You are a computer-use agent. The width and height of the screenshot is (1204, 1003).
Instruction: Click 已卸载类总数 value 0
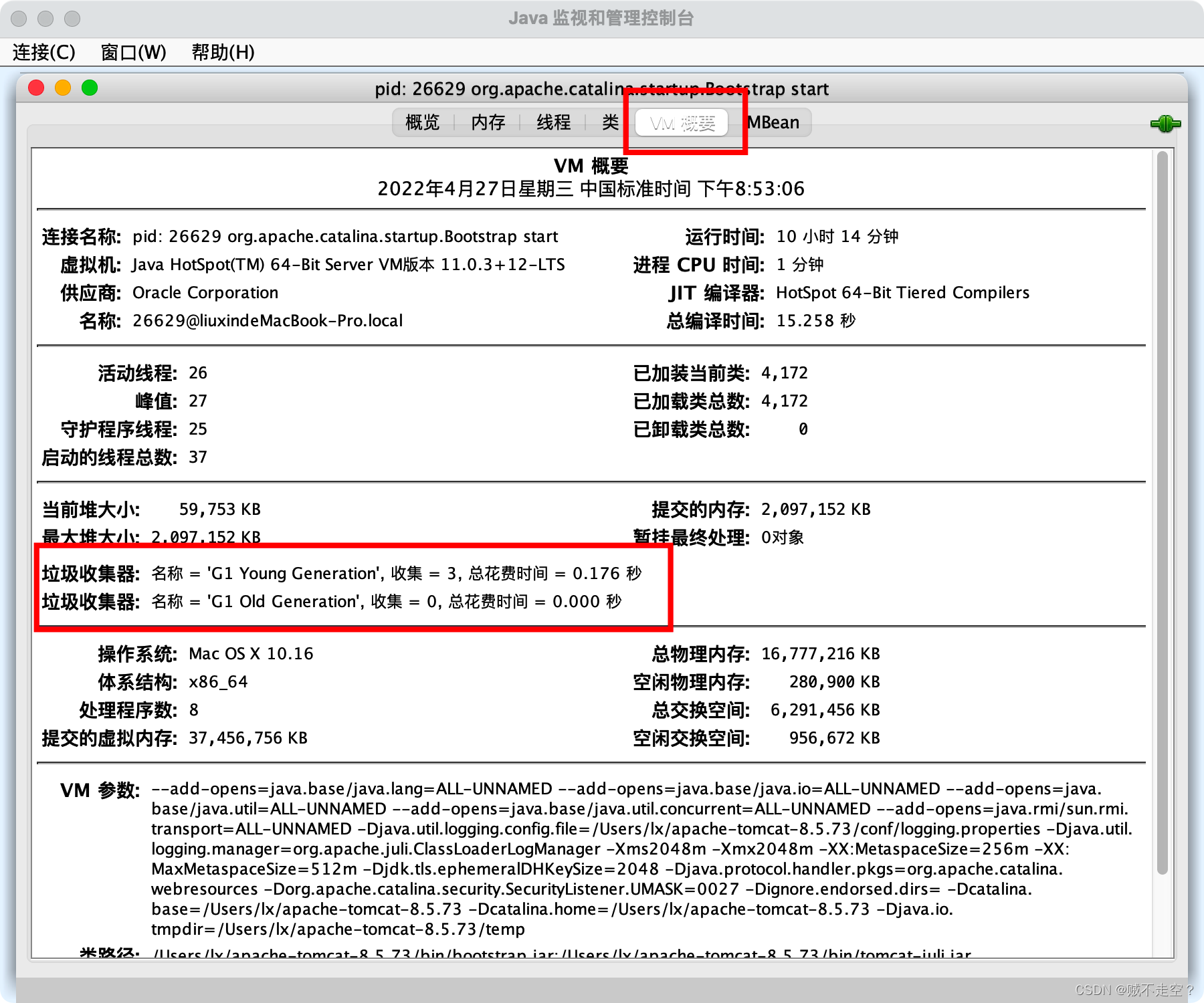click(x=803, y=429)
